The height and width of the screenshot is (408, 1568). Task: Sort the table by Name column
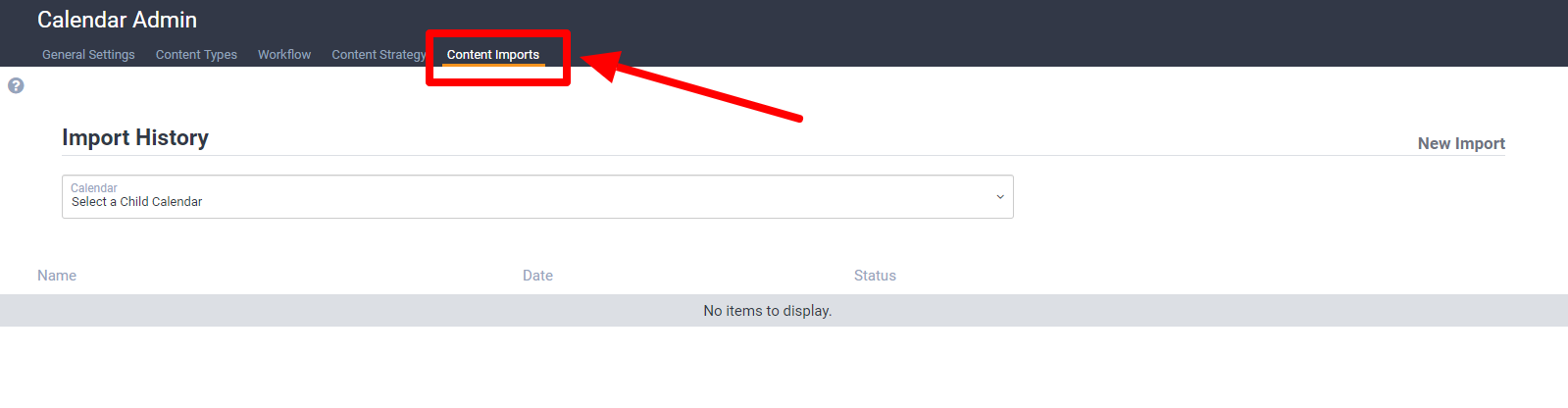57,276
